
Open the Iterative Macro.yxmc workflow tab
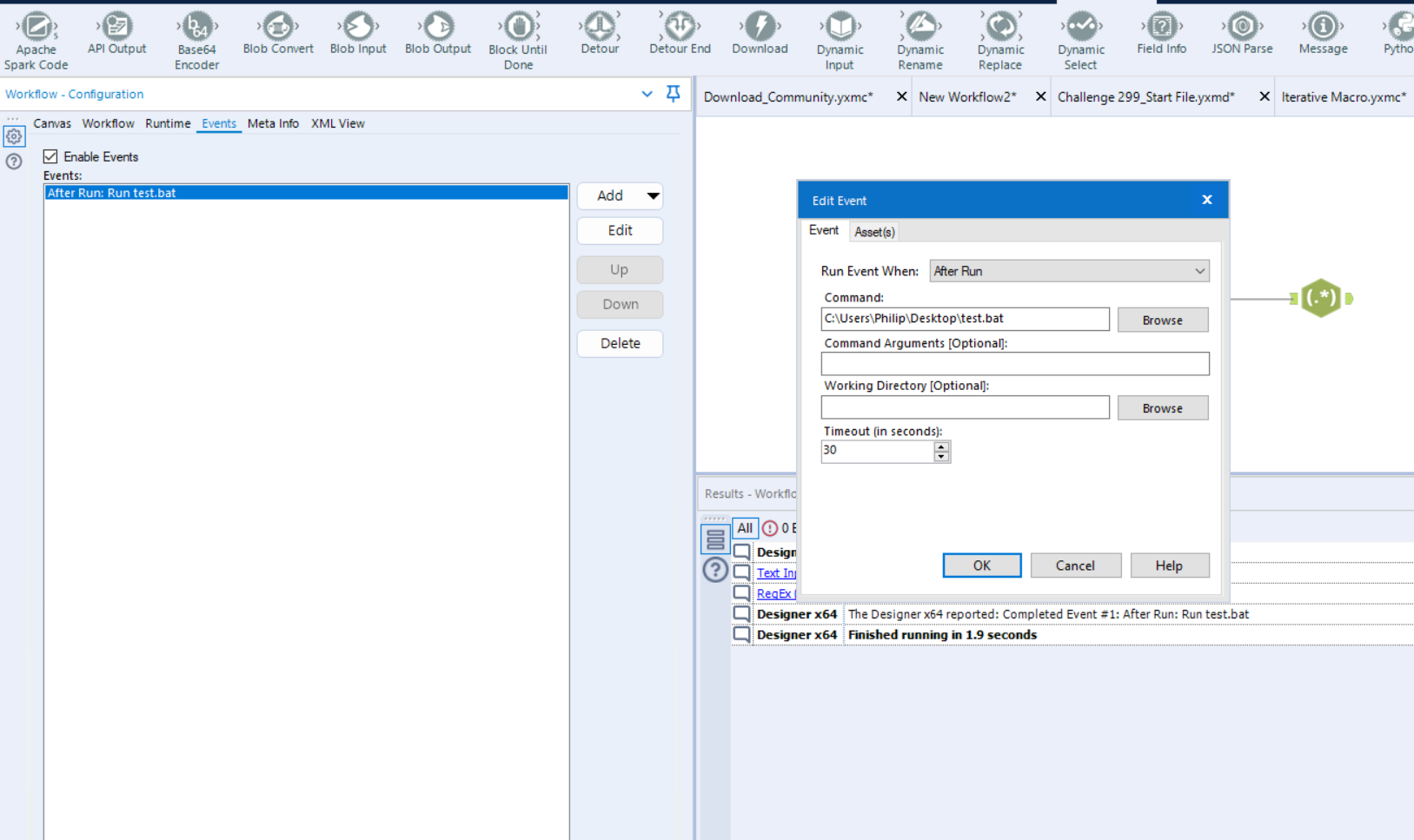point(1343,96)
